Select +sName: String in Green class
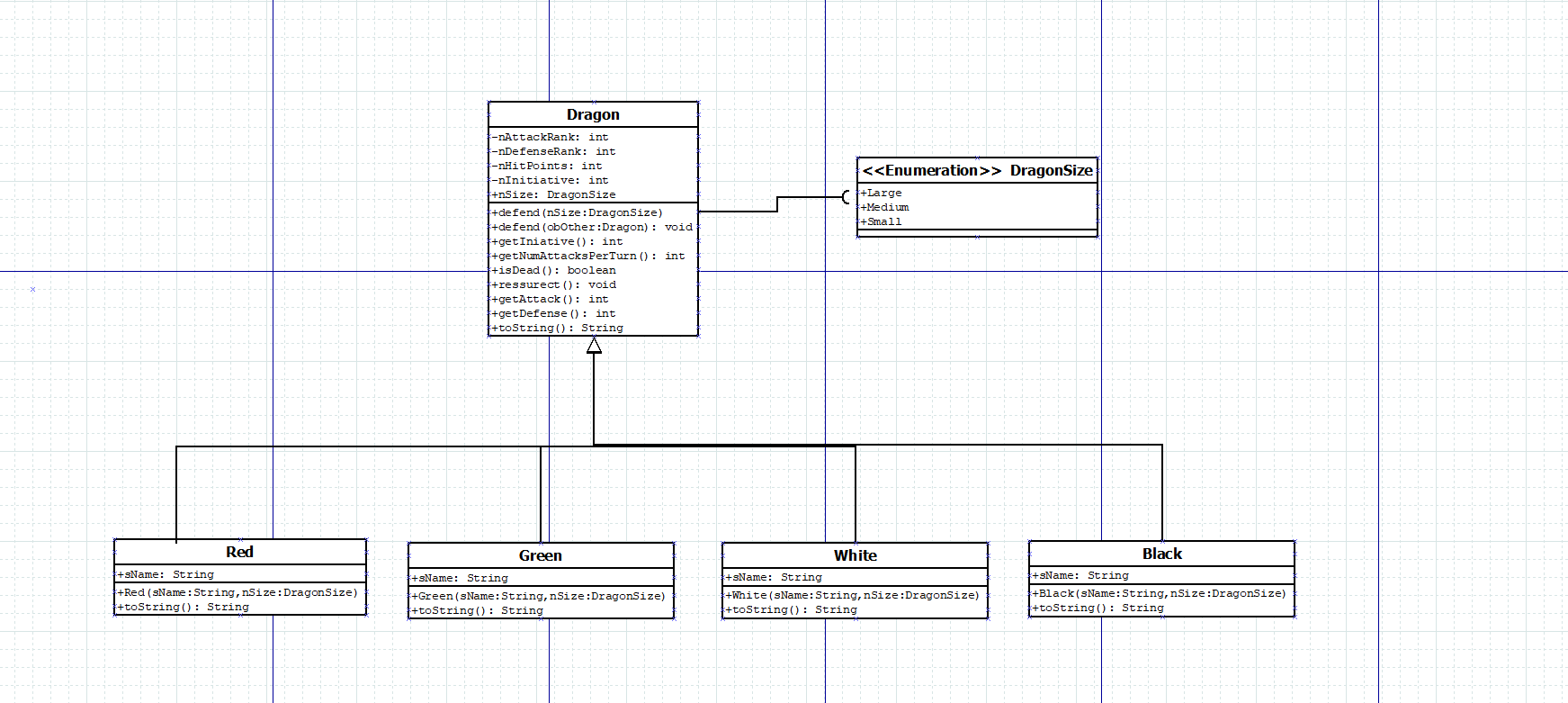Image resolution: width=1568 pixels, height=703 pixels. (460, 578)
